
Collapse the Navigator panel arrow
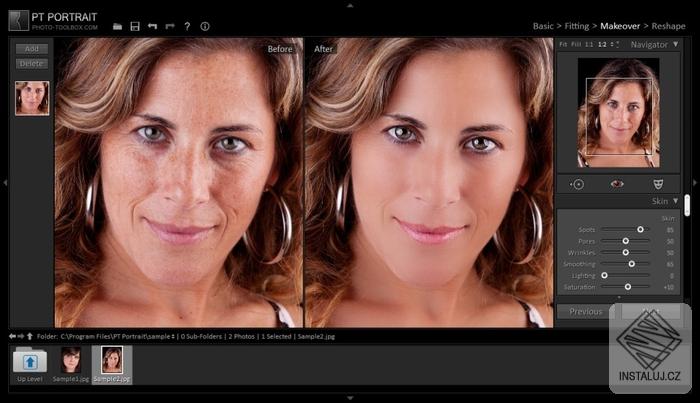tap(675, 44)
